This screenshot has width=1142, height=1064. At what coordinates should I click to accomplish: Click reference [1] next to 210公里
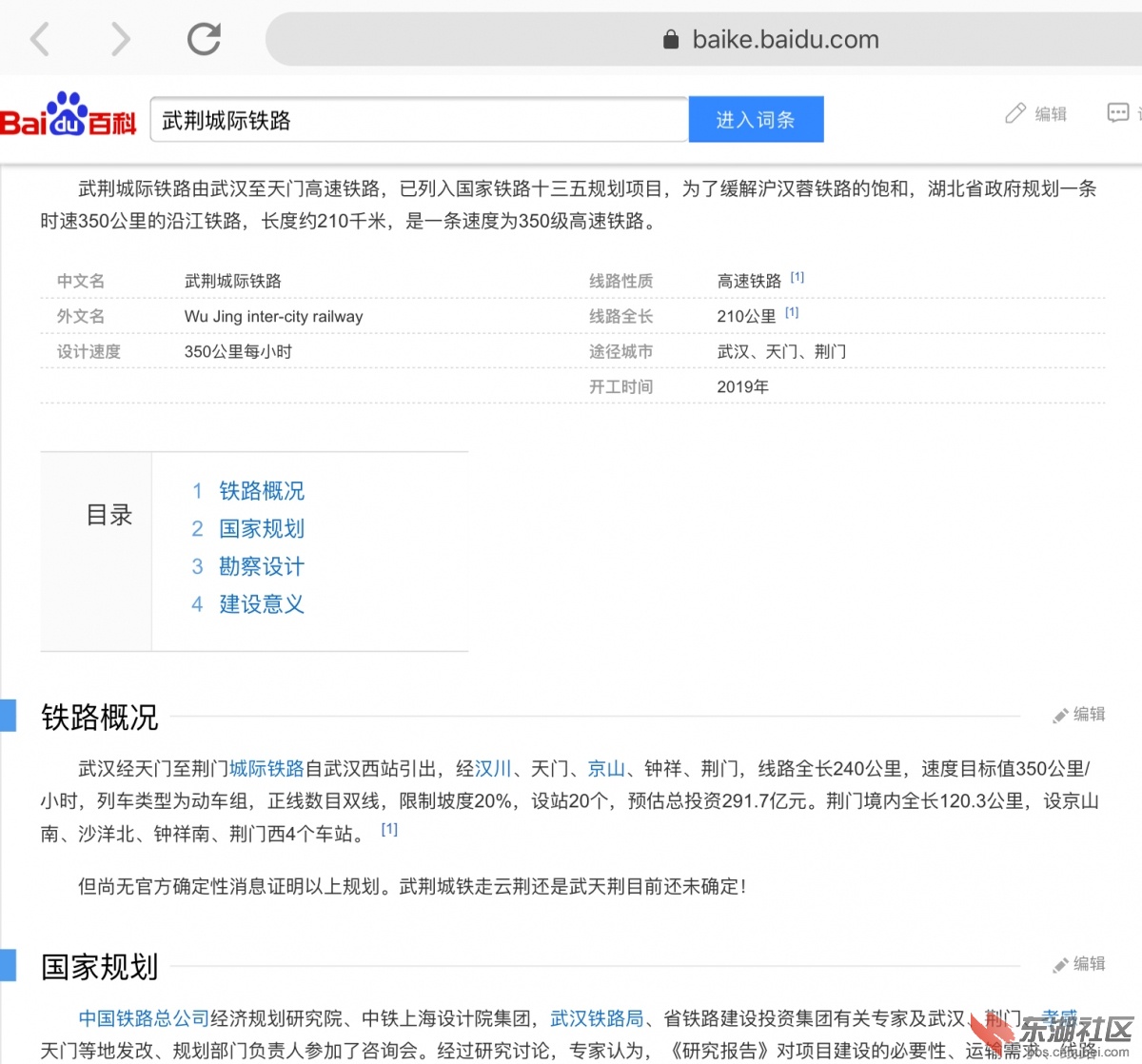792,312
